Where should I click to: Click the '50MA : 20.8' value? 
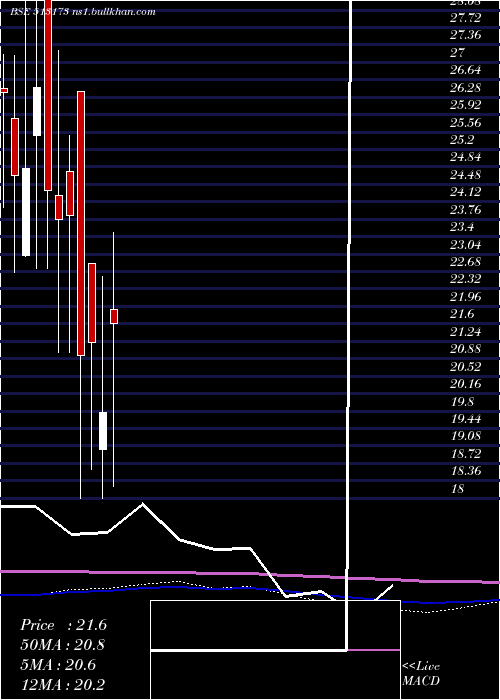click(x=63, y=645)
